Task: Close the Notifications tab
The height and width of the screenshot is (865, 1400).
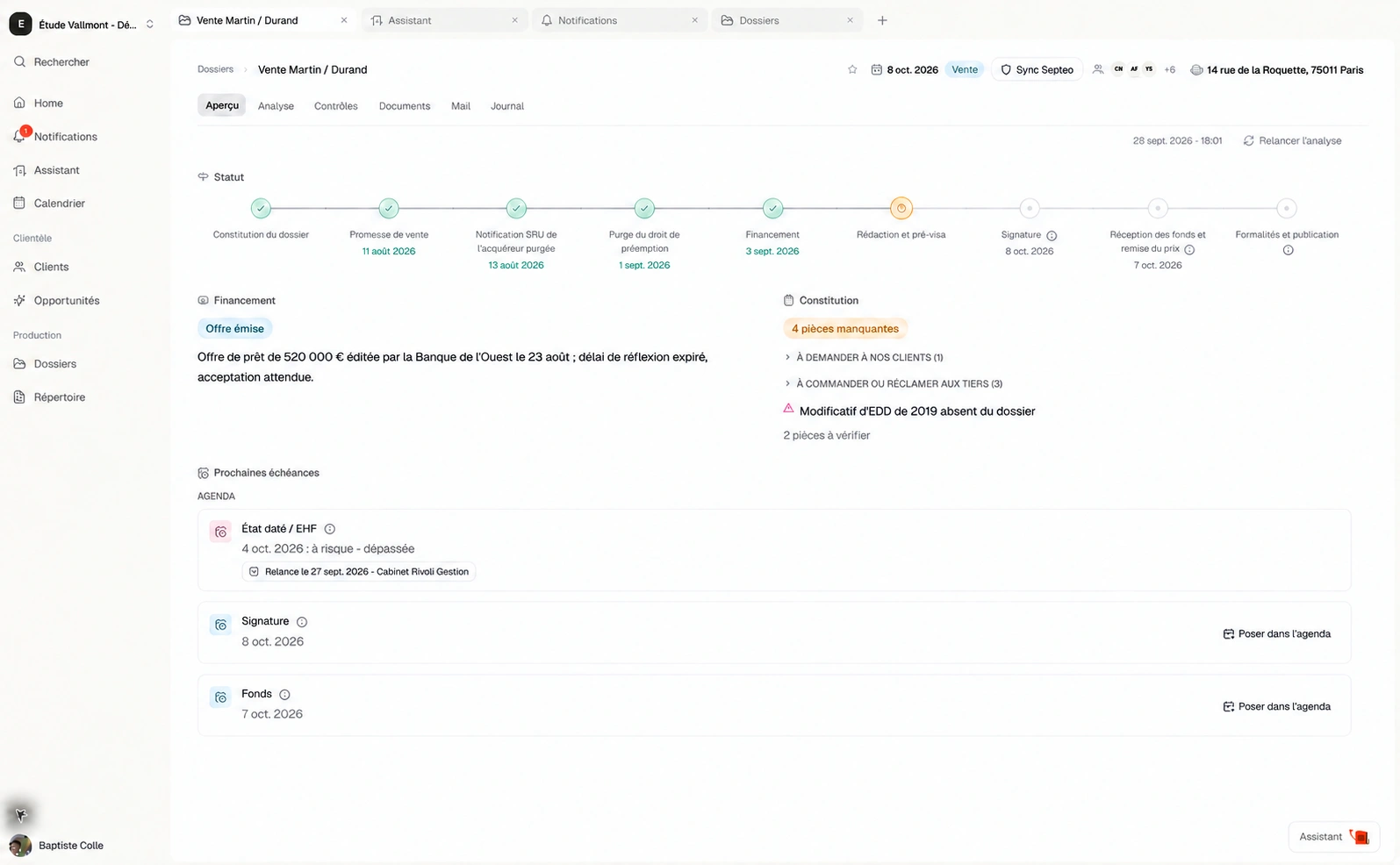Action: point(694,20)
